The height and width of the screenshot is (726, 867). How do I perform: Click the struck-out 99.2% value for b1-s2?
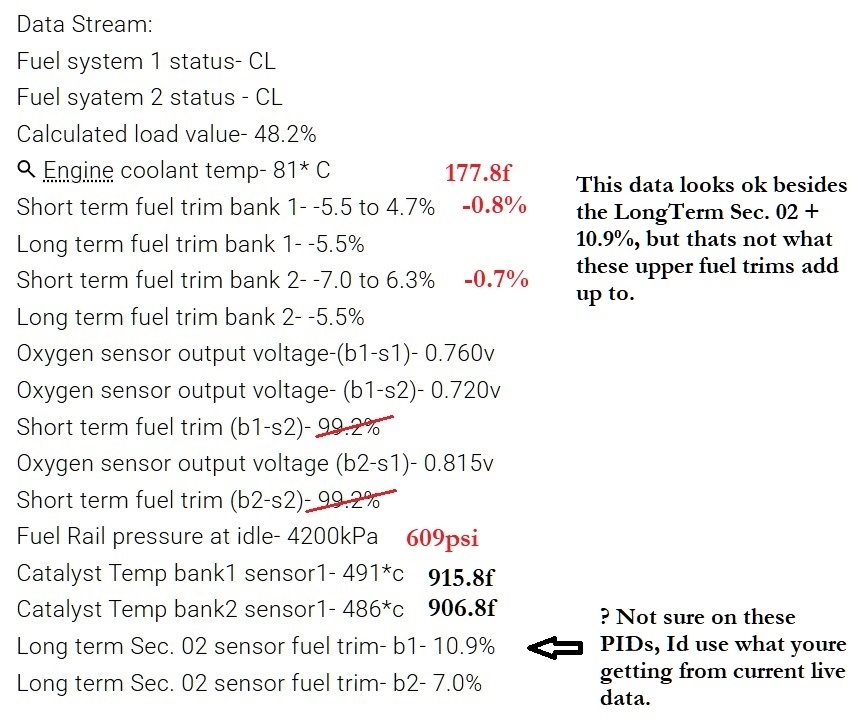tap(349, 427)
